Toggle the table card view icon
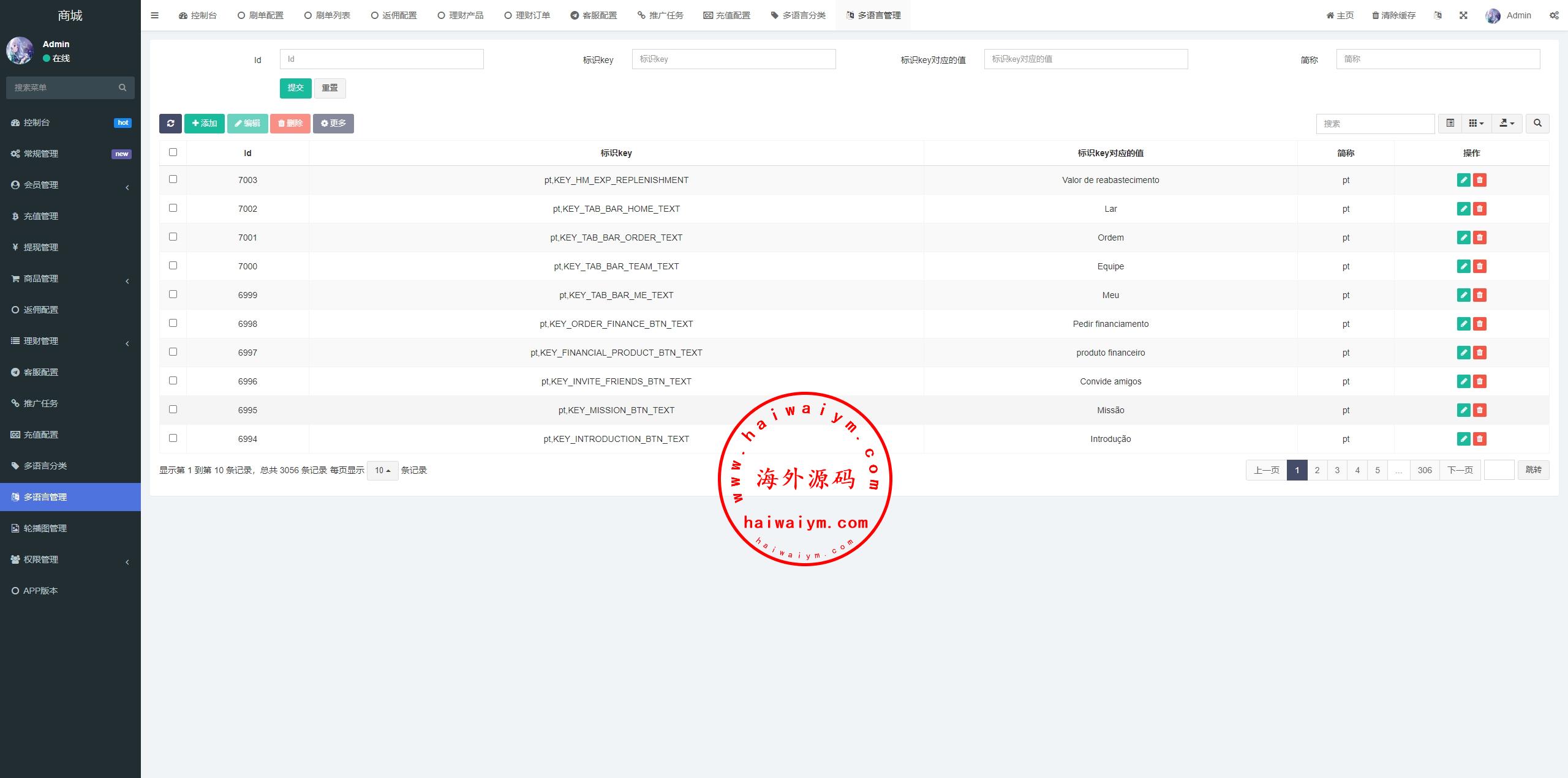Screen dimensions: 1568x778 pos(1450,123)
